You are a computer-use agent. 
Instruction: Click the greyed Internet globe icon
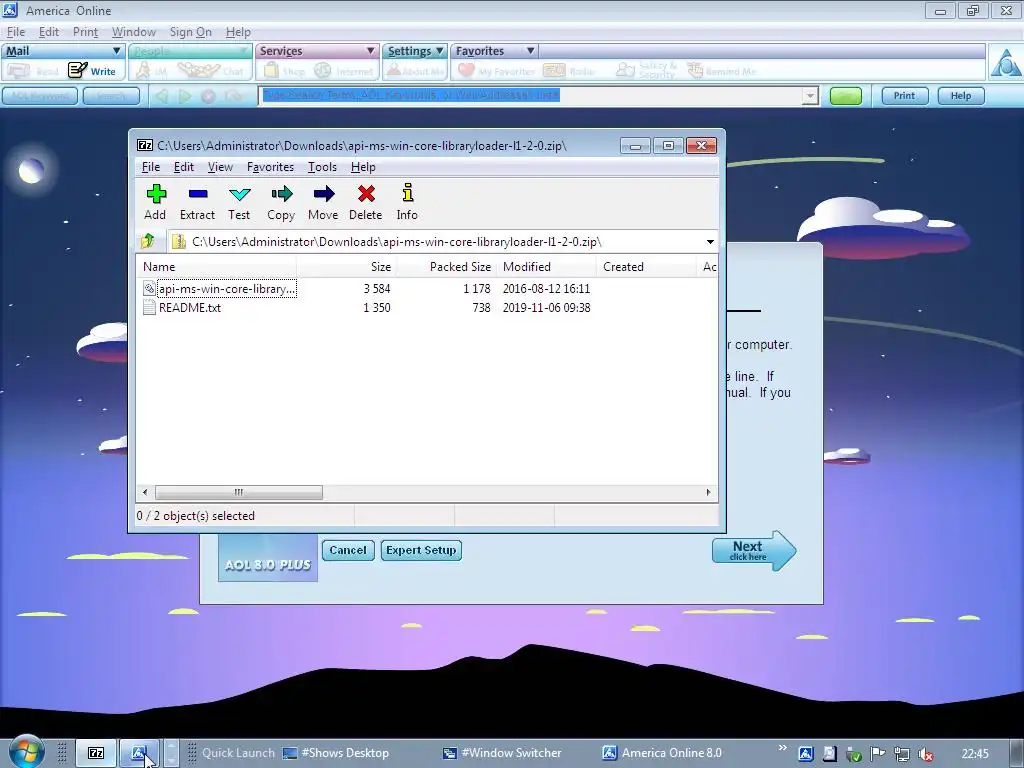click(343, 71)
